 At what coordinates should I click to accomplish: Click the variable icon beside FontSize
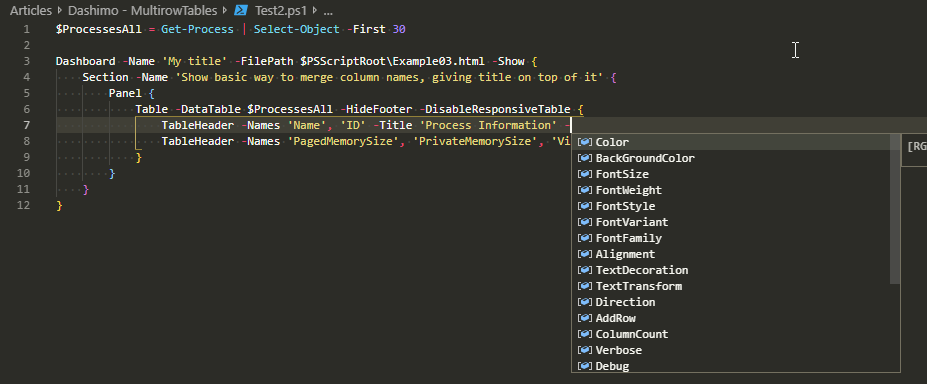click(585, 174)
